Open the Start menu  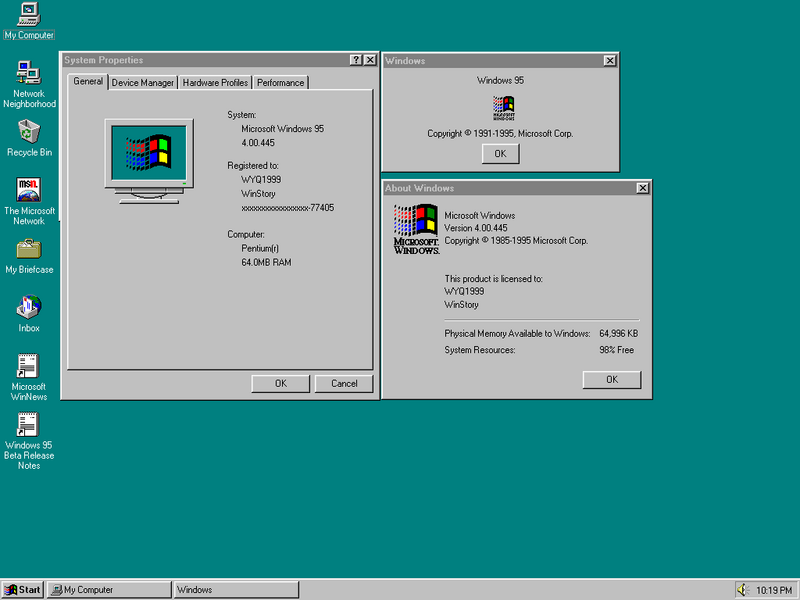coord(23,590)
